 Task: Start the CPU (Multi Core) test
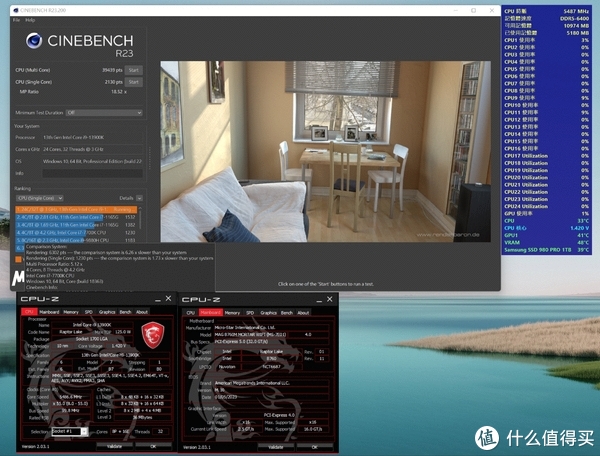pos(134,70)
